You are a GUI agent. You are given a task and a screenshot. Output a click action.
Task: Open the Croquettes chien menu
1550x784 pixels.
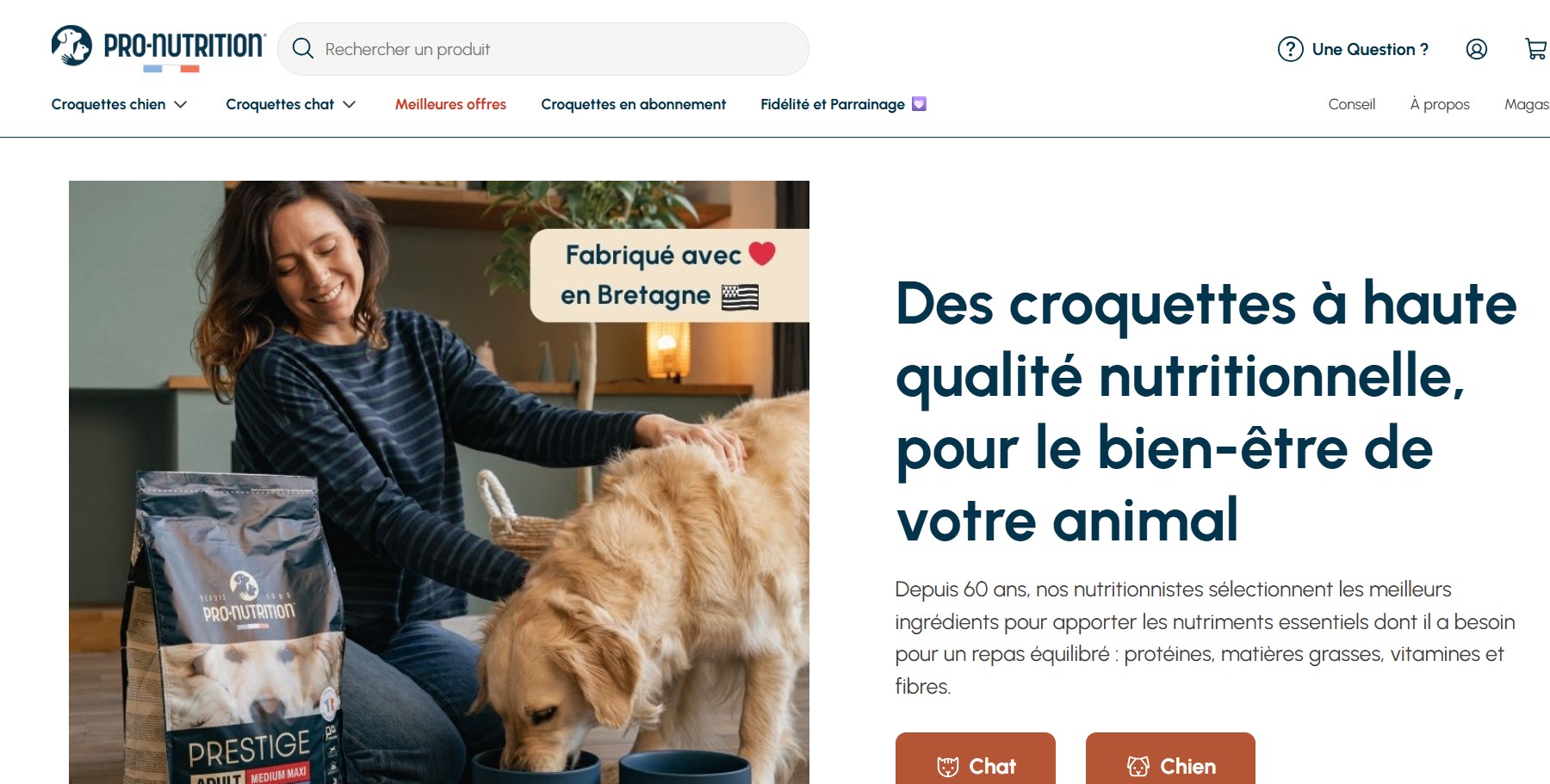[x=108, y=104]
